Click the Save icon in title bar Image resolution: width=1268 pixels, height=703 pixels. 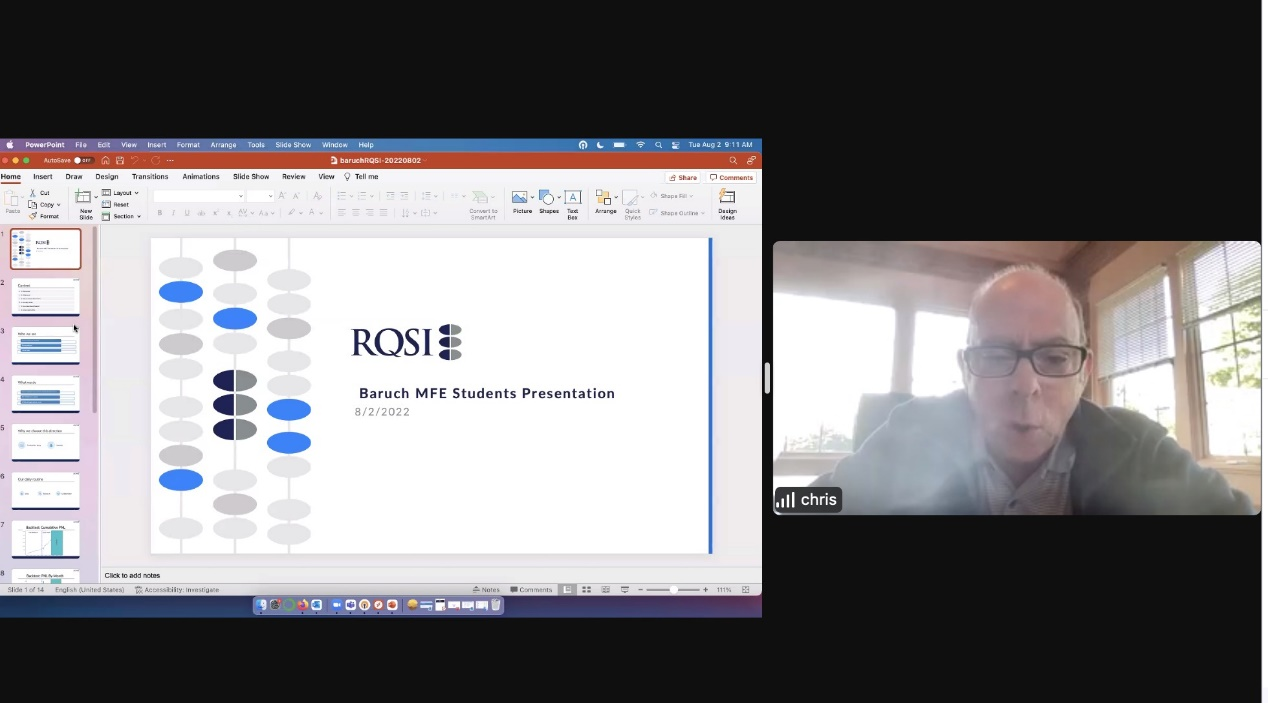click(120, 160)
